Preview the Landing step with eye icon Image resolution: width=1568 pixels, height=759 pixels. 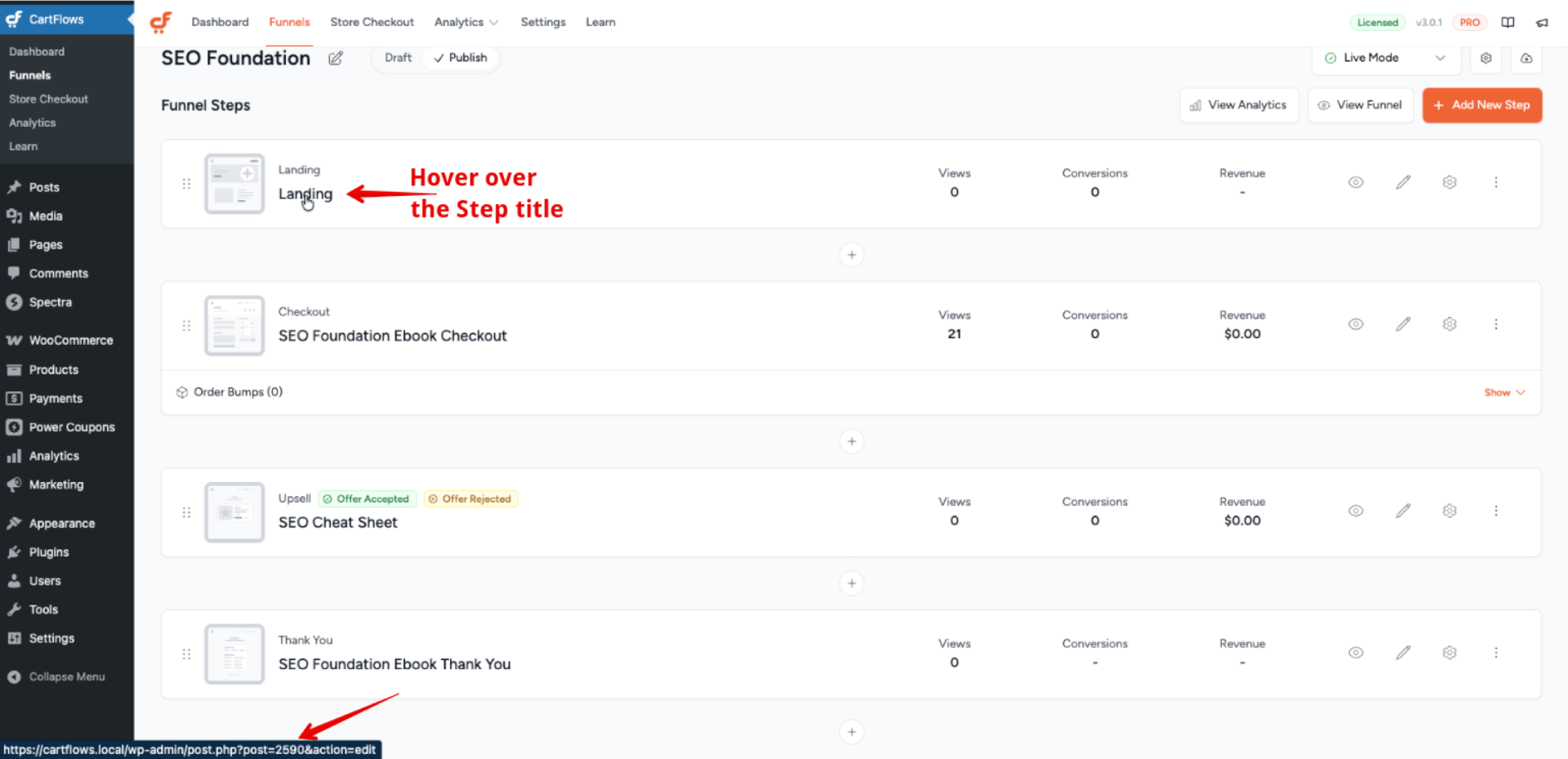[x=1356, y=182]
